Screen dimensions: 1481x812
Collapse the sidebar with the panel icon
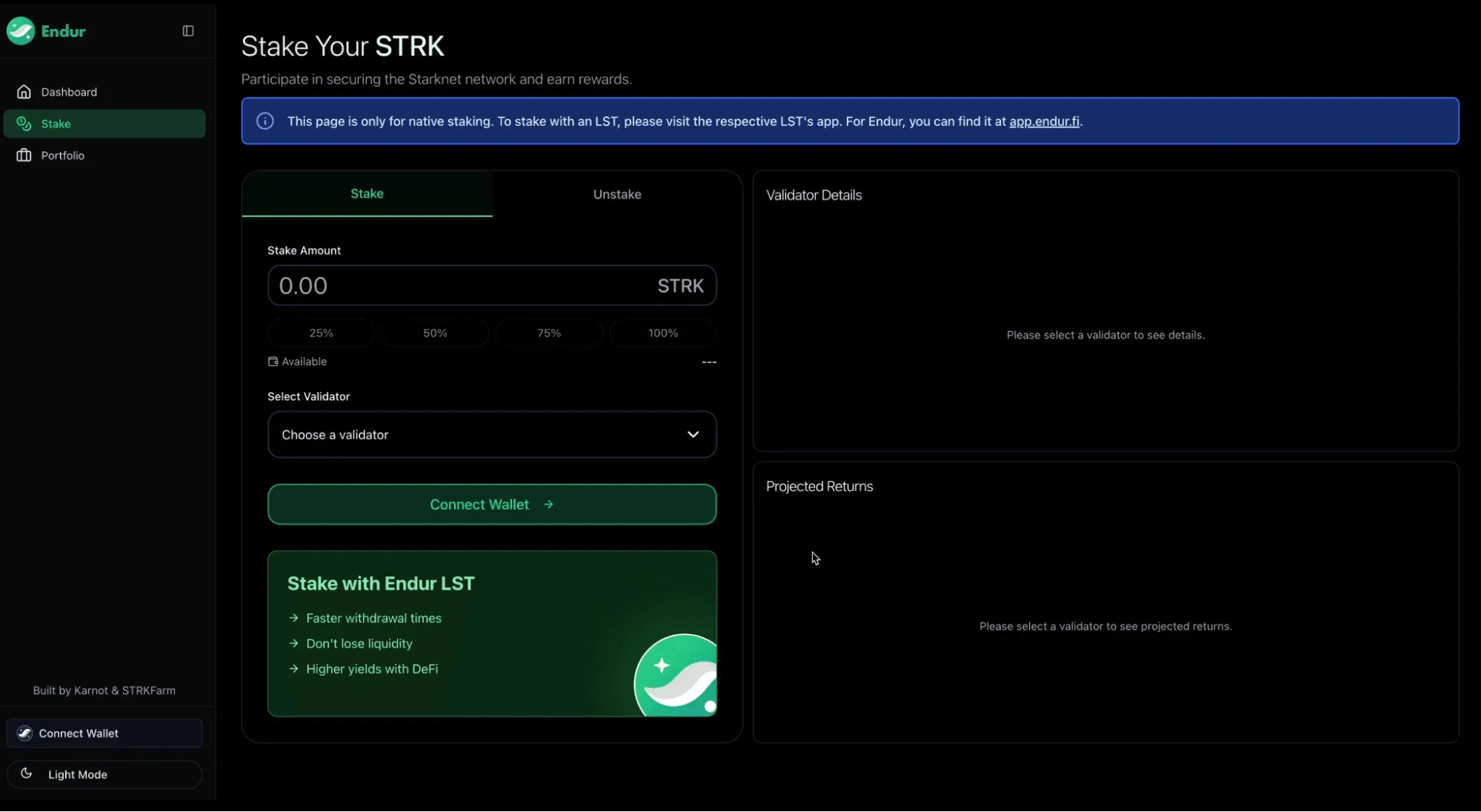(188, 30)
